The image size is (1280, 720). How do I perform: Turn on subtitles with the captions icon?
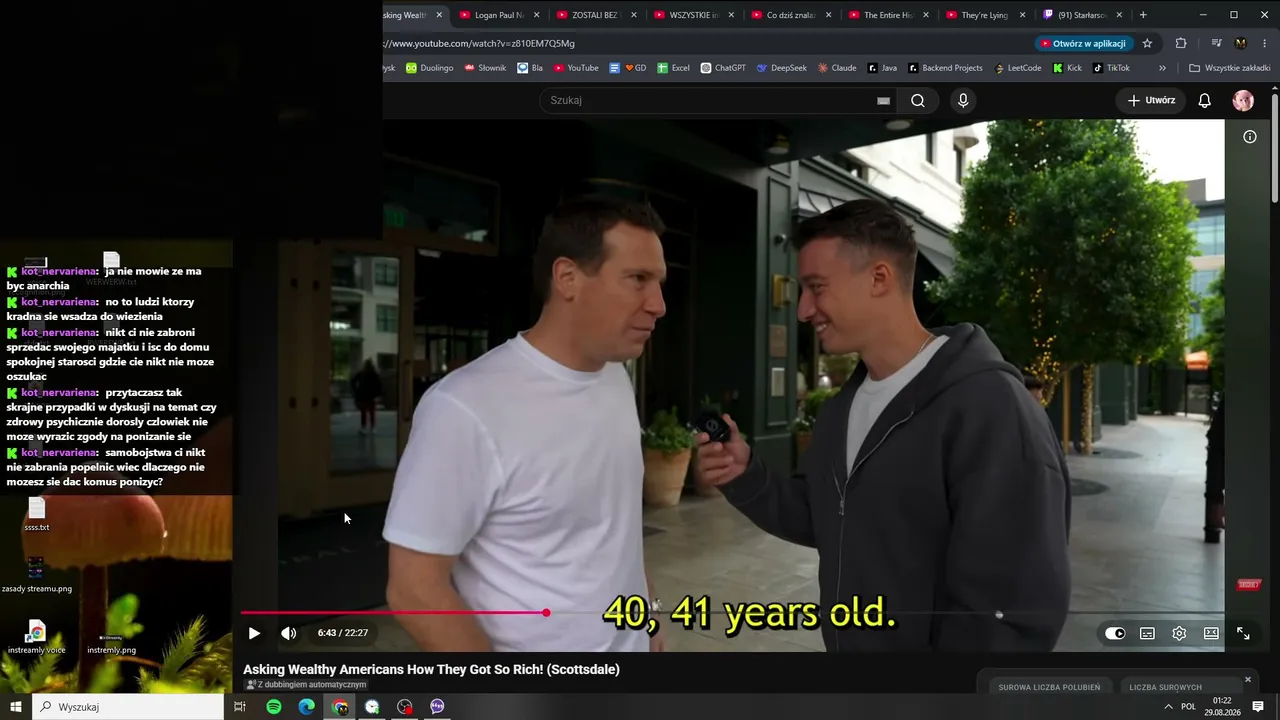pos(1147,633)
